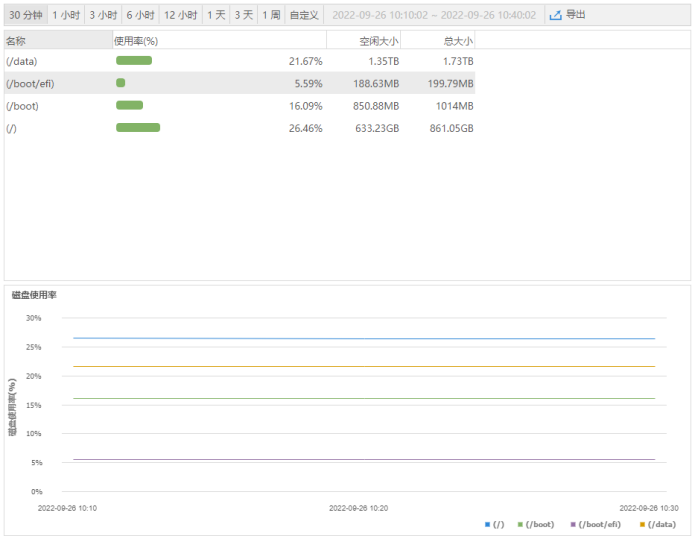
Task: Sort by 使用率(%) column header
Action: point(136,41)
